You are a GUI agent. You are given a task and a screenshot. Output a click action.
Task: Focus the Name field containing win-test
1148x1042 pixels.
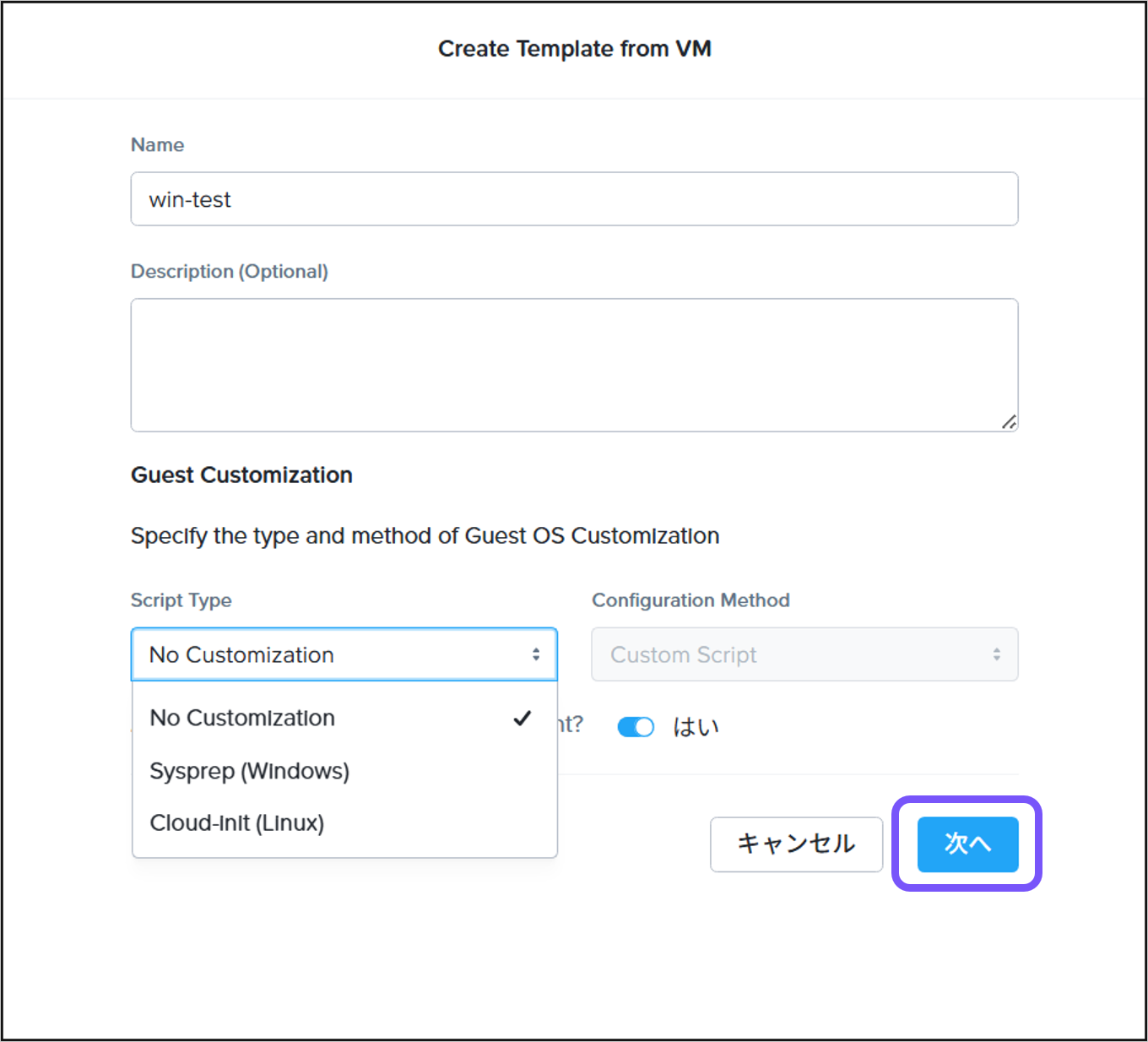coord(574,199)
